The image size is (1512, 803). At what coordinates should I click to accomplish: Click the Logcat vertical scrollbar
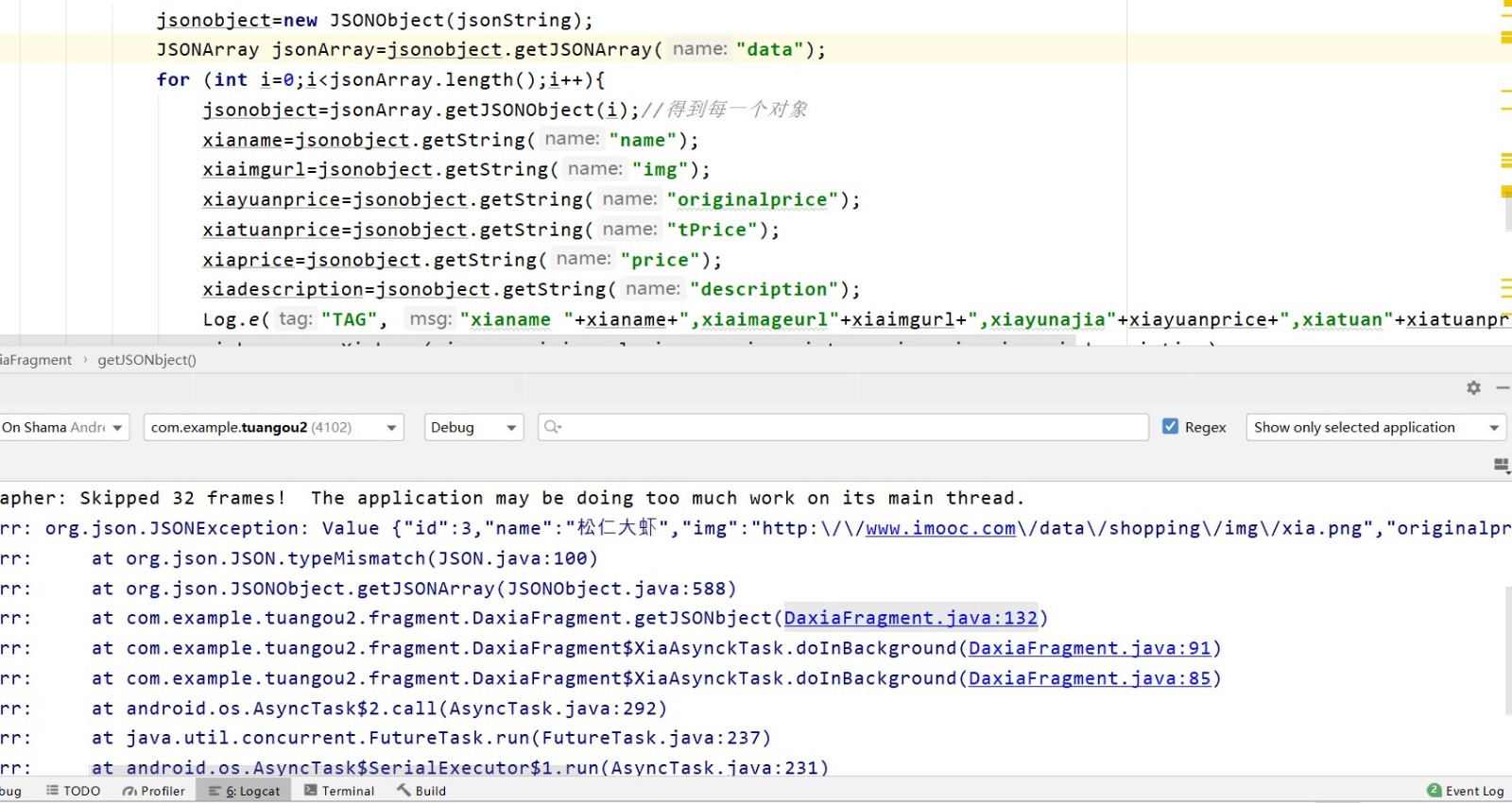(x=1507, y=652)
